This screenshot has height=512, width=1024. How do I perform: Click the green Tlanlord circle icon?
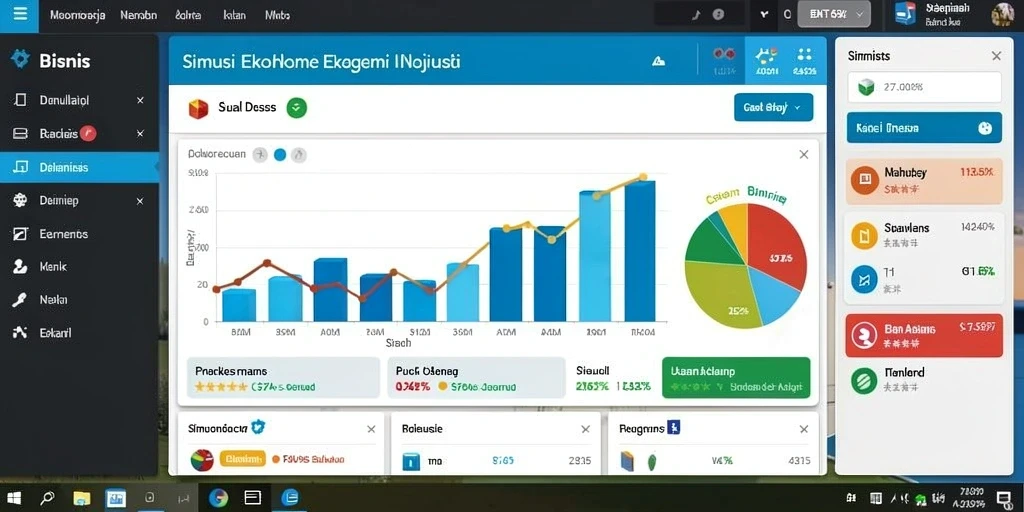(864, 380)
